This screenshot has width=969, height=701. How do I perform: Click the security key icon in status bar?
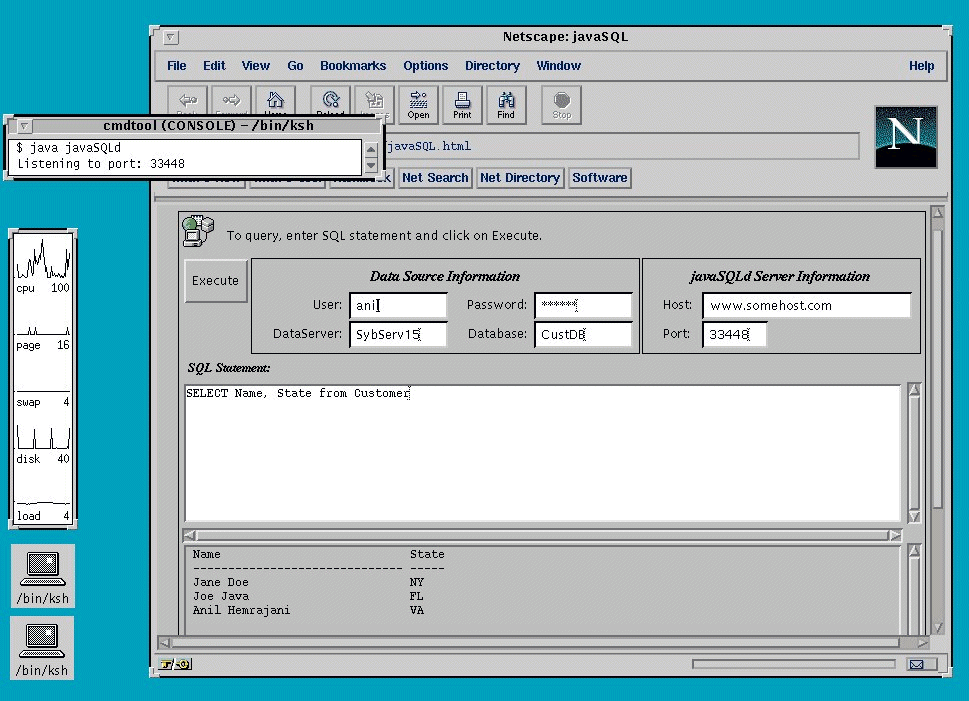tap(176, 664)
